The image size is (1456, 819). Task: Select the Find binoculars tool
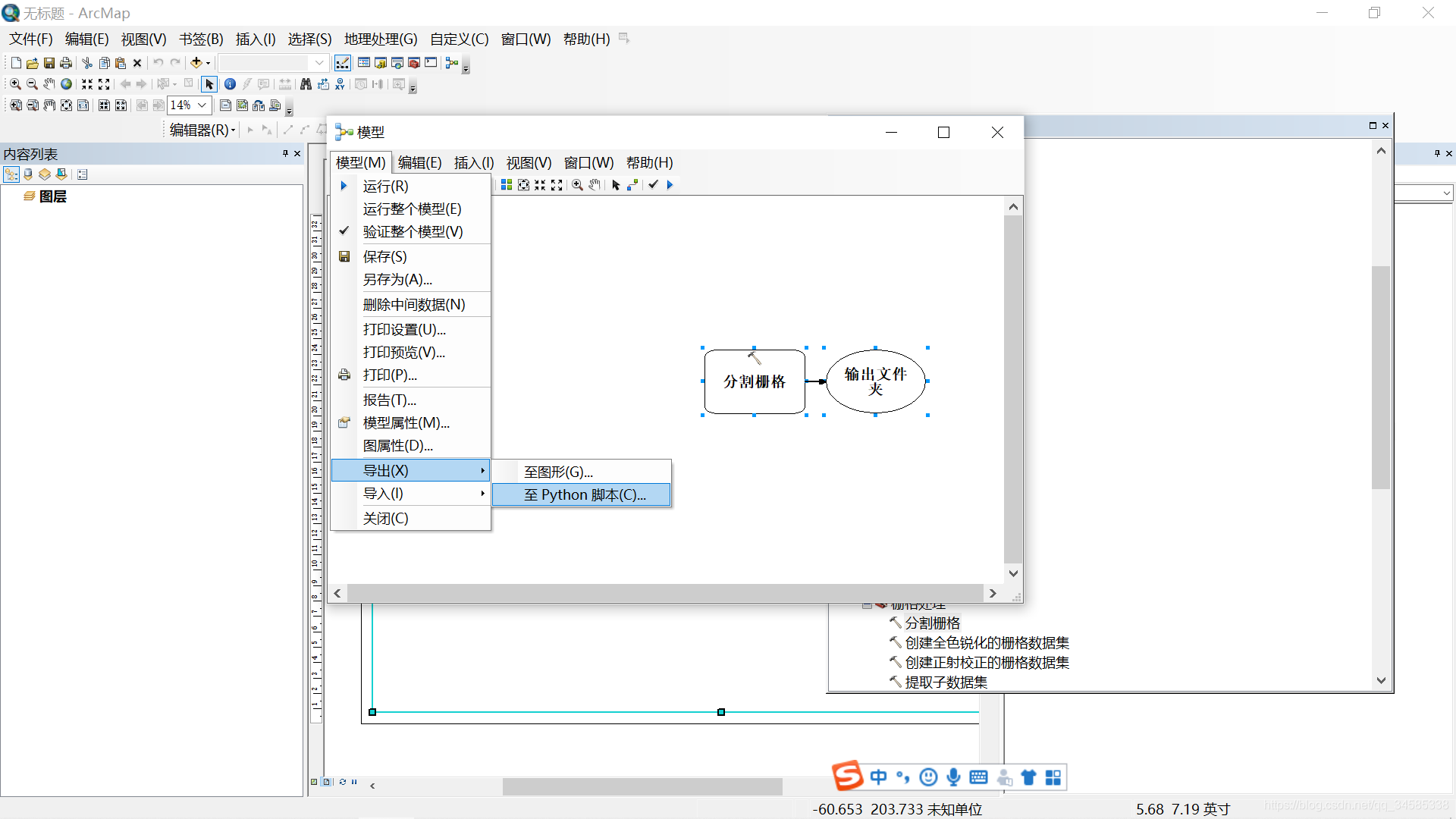(x=305, y=84)
